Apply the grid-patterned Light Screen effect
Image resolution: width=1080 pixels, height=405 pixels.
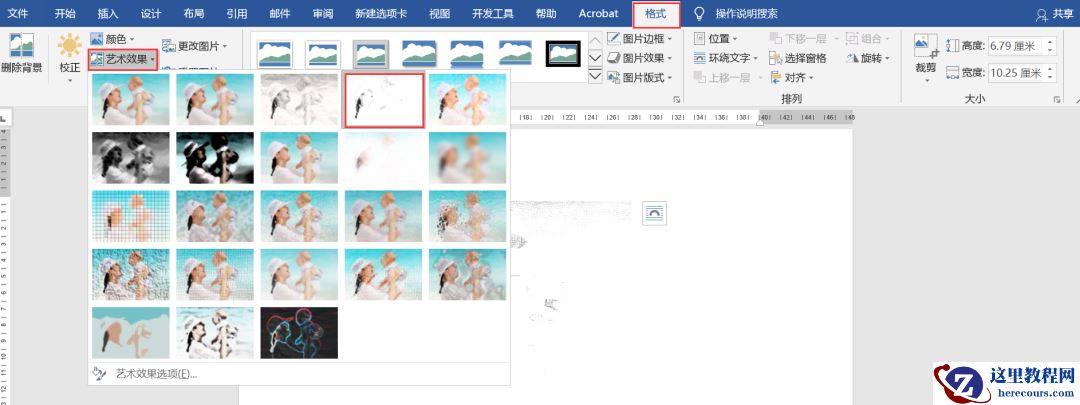click(131, 216)
